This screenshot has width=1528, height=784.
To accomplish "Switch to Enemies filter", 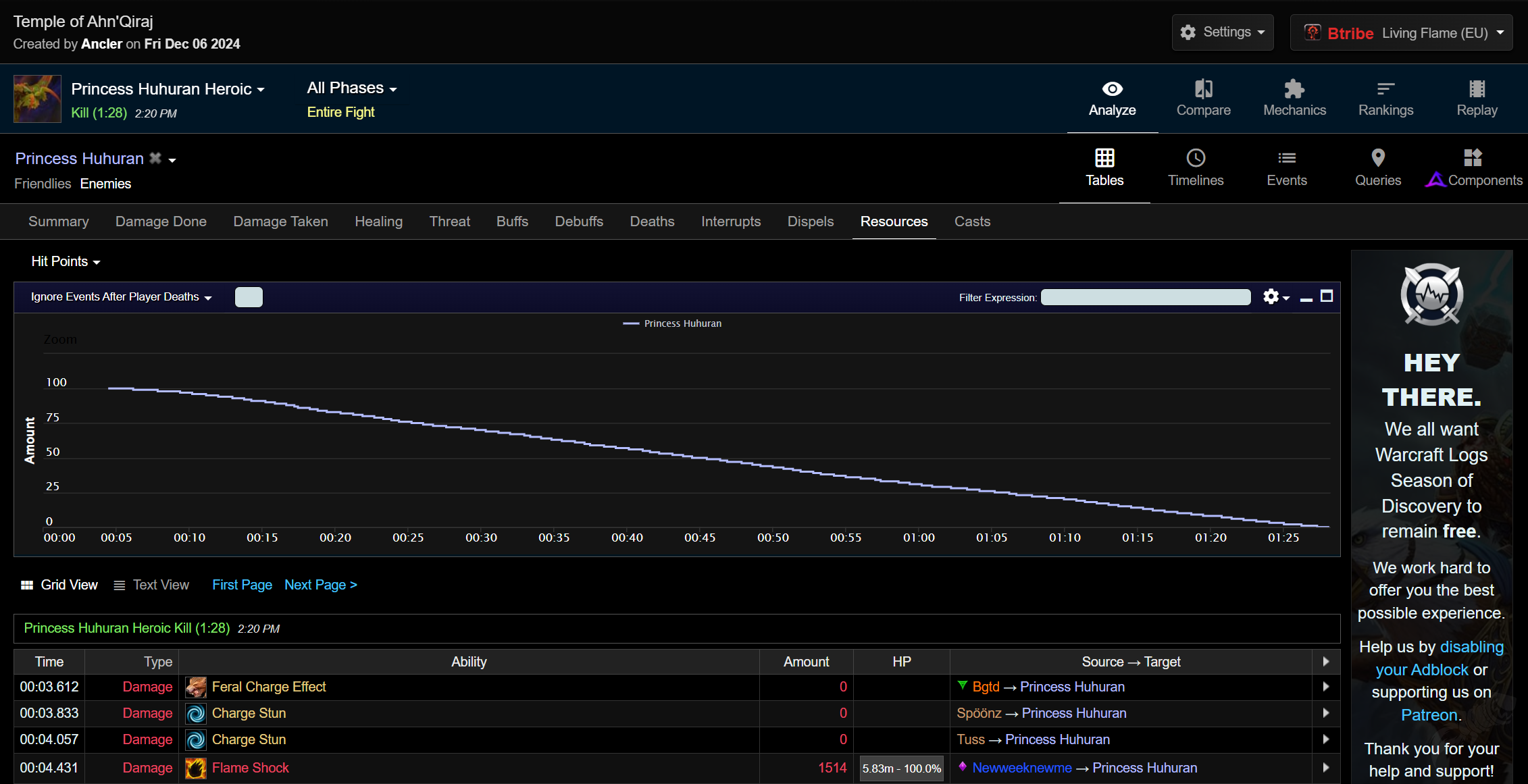I will 105,184.
